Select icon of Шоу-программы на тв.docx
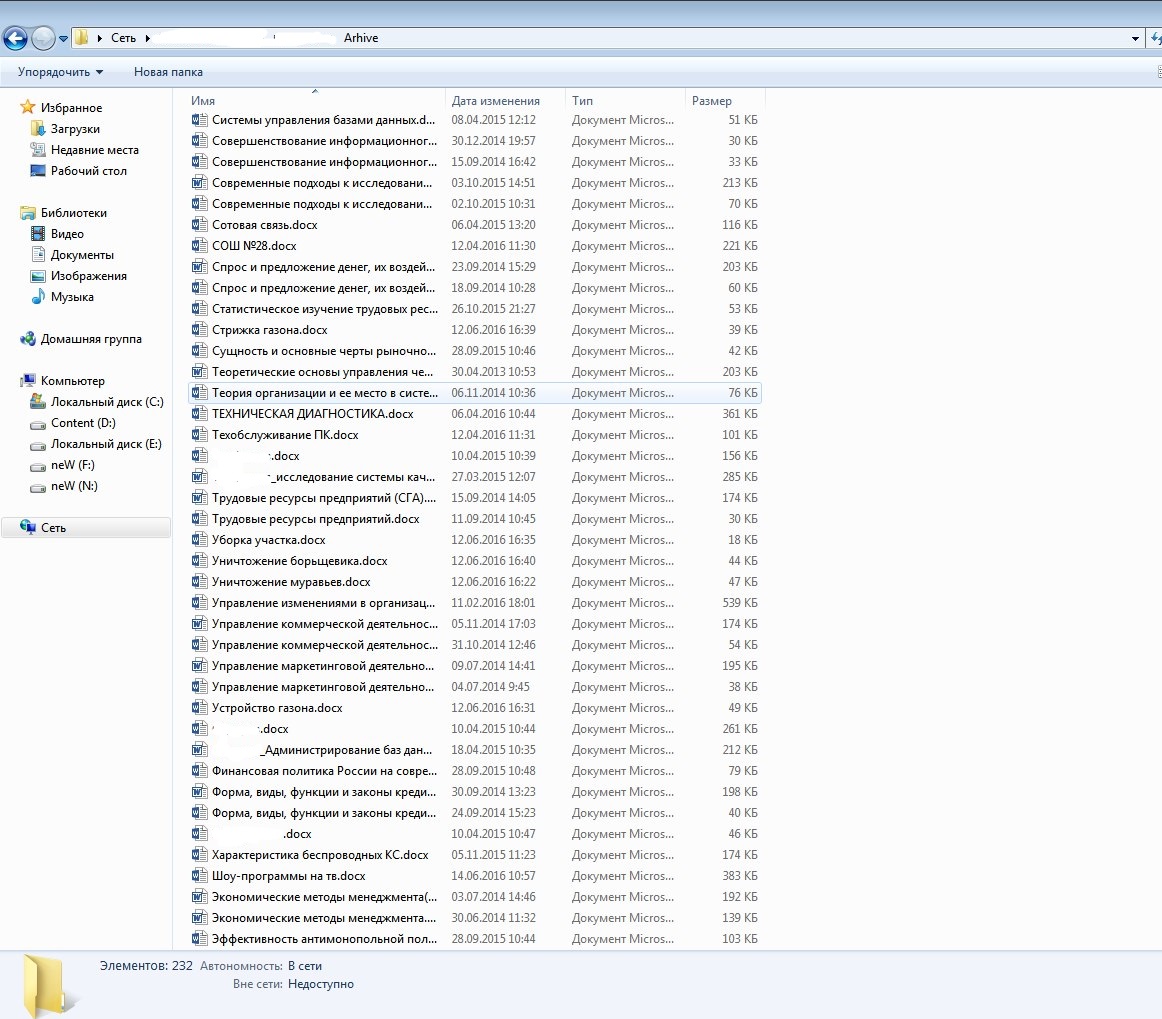Image resolution: width=1162 pixels, height=1019 pixels. 199,876
